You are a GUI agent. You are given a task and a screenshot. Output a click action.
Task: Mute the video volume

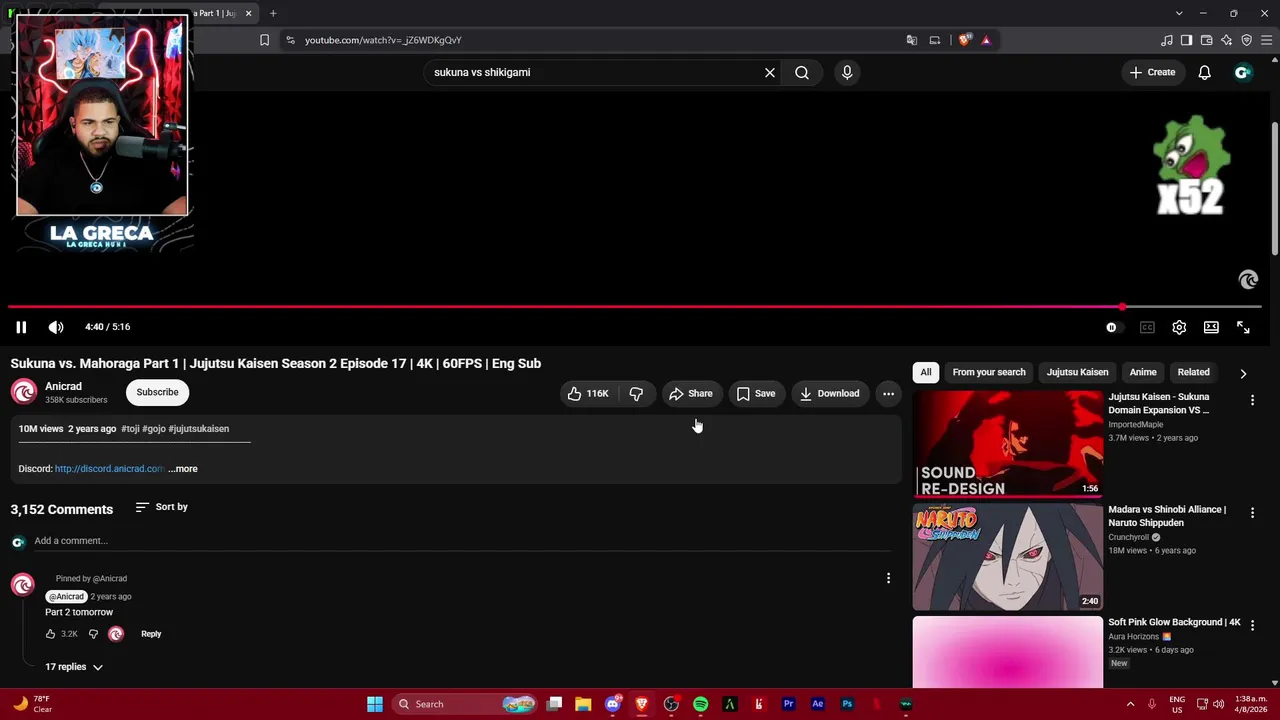(x=56, y=327)
